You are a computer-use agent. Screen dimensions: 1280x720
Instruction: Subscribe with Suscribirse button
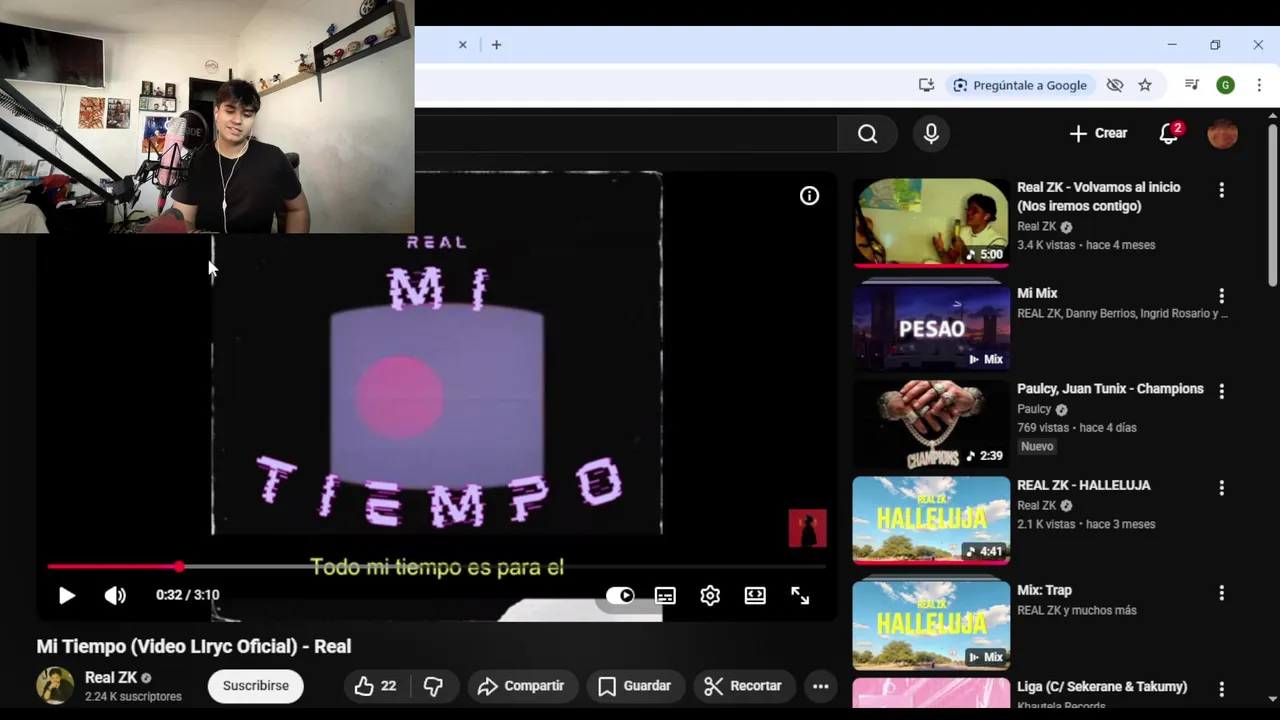pos(255,686)
